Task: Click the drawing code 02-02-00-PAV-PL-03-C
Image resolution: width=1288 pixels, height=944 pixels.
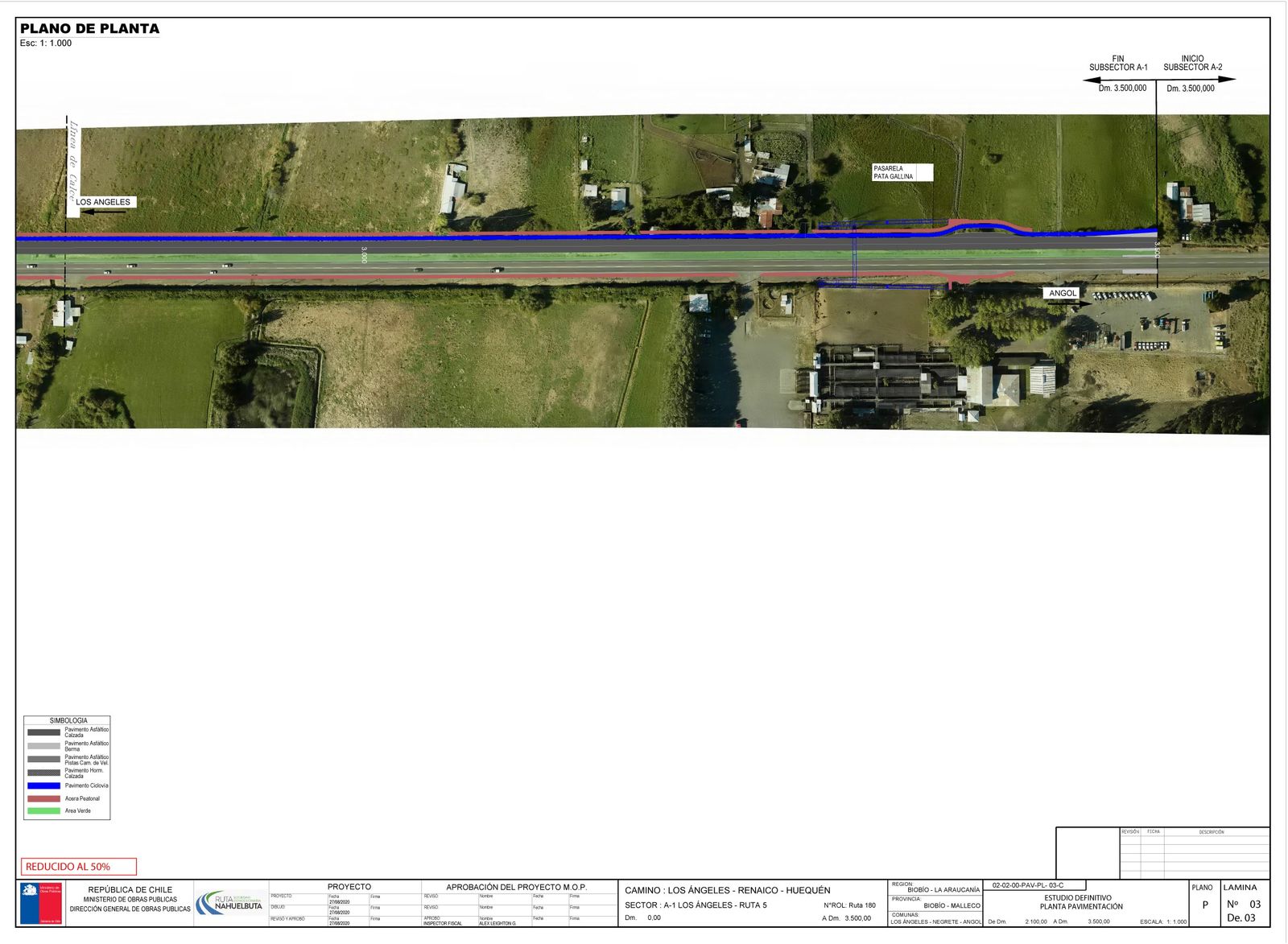Action: click(x=1027, y=885)
